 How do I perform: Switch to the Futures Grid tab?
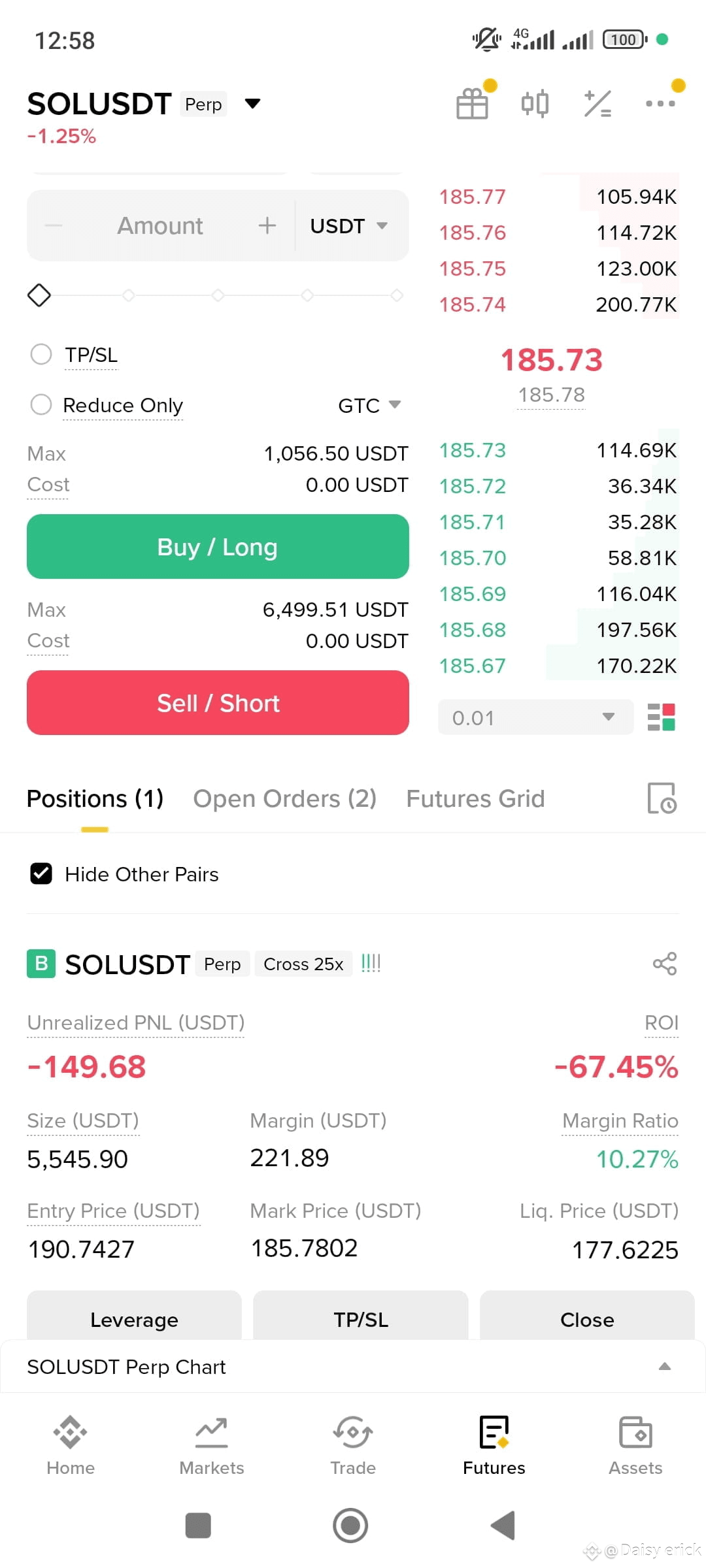pyautogui.click(x=475, y=798)
